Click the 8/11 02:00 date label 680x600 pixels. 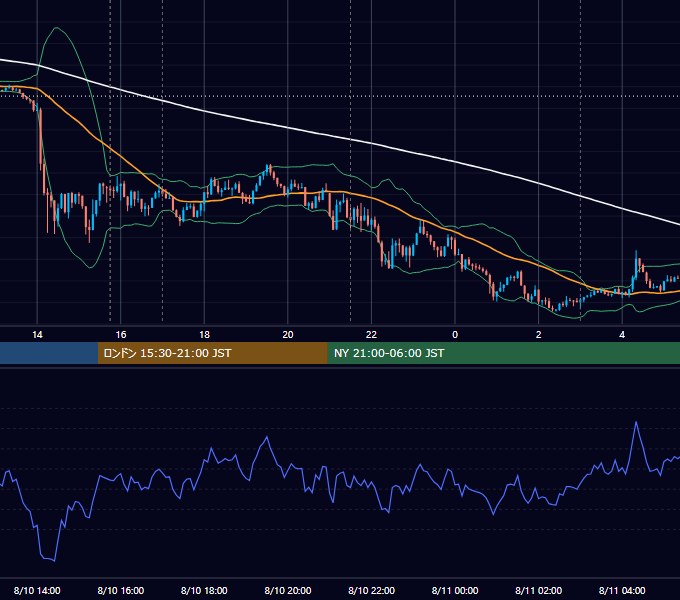(539, 590)
